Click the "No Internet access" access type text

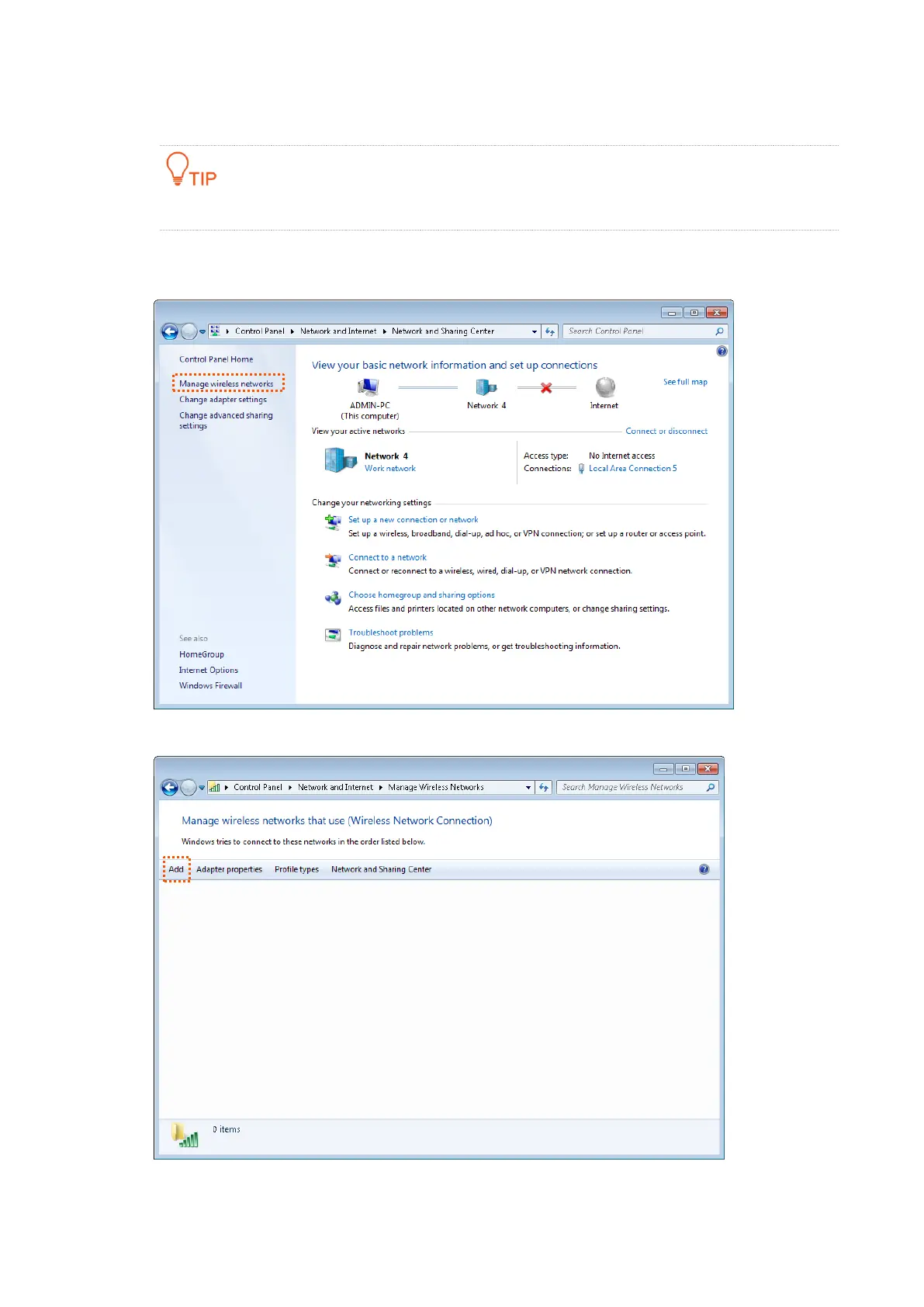(621, 456)
